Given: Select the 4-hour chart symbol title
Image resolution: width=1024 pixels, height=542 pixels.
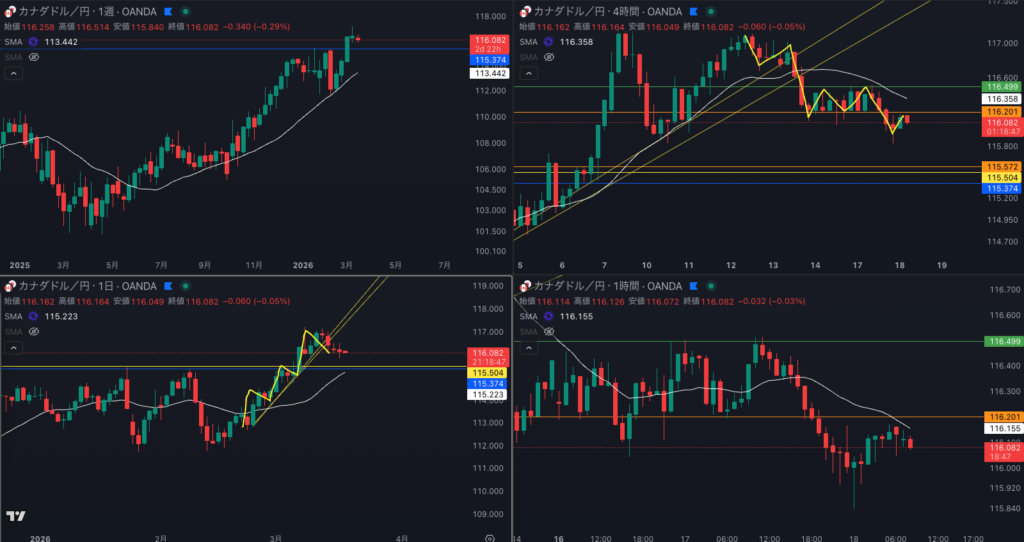Looking at the screenshot, I should coord(600,11).
